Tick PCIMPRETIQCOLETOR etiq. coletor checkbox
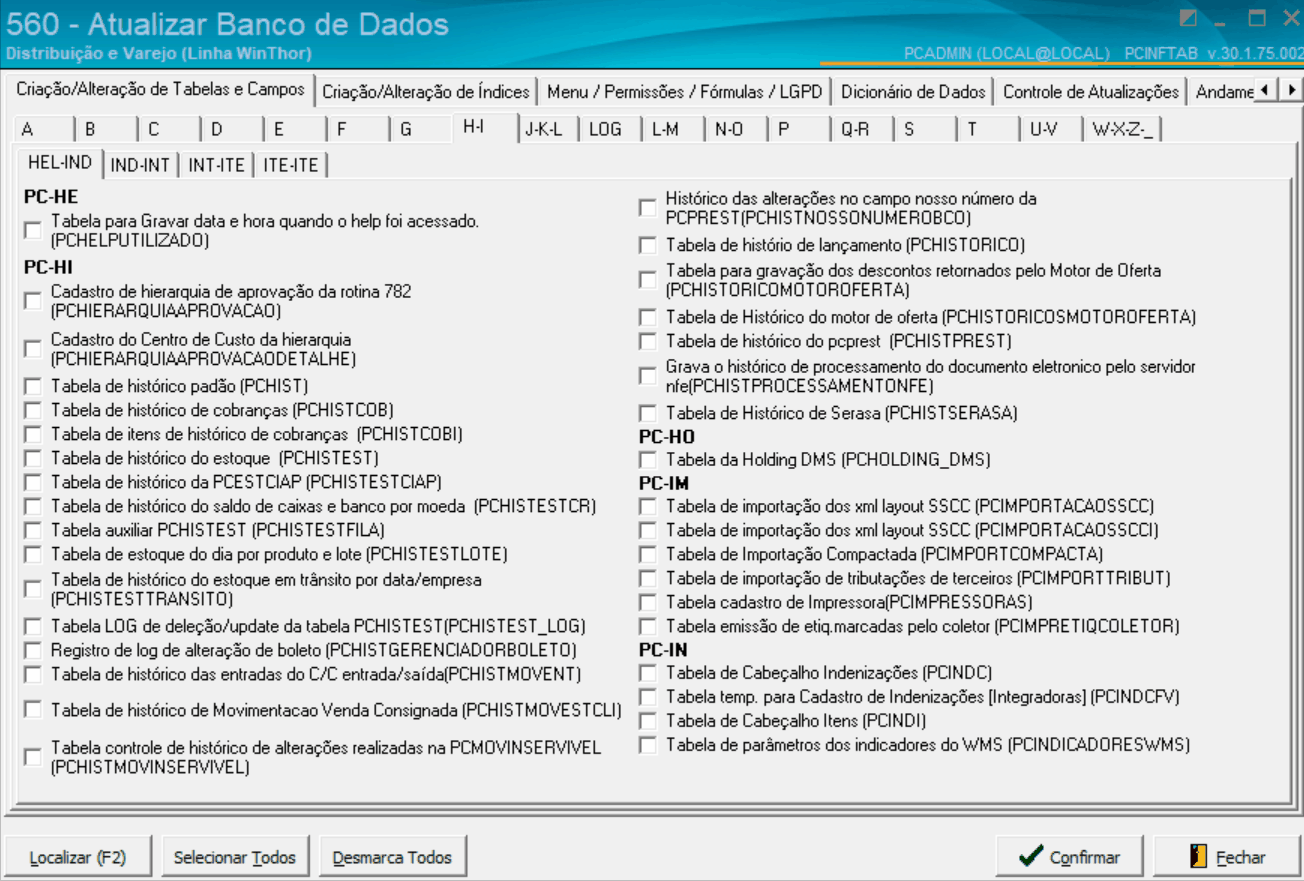Screen dimensions: 1304x881 point(648,626)
